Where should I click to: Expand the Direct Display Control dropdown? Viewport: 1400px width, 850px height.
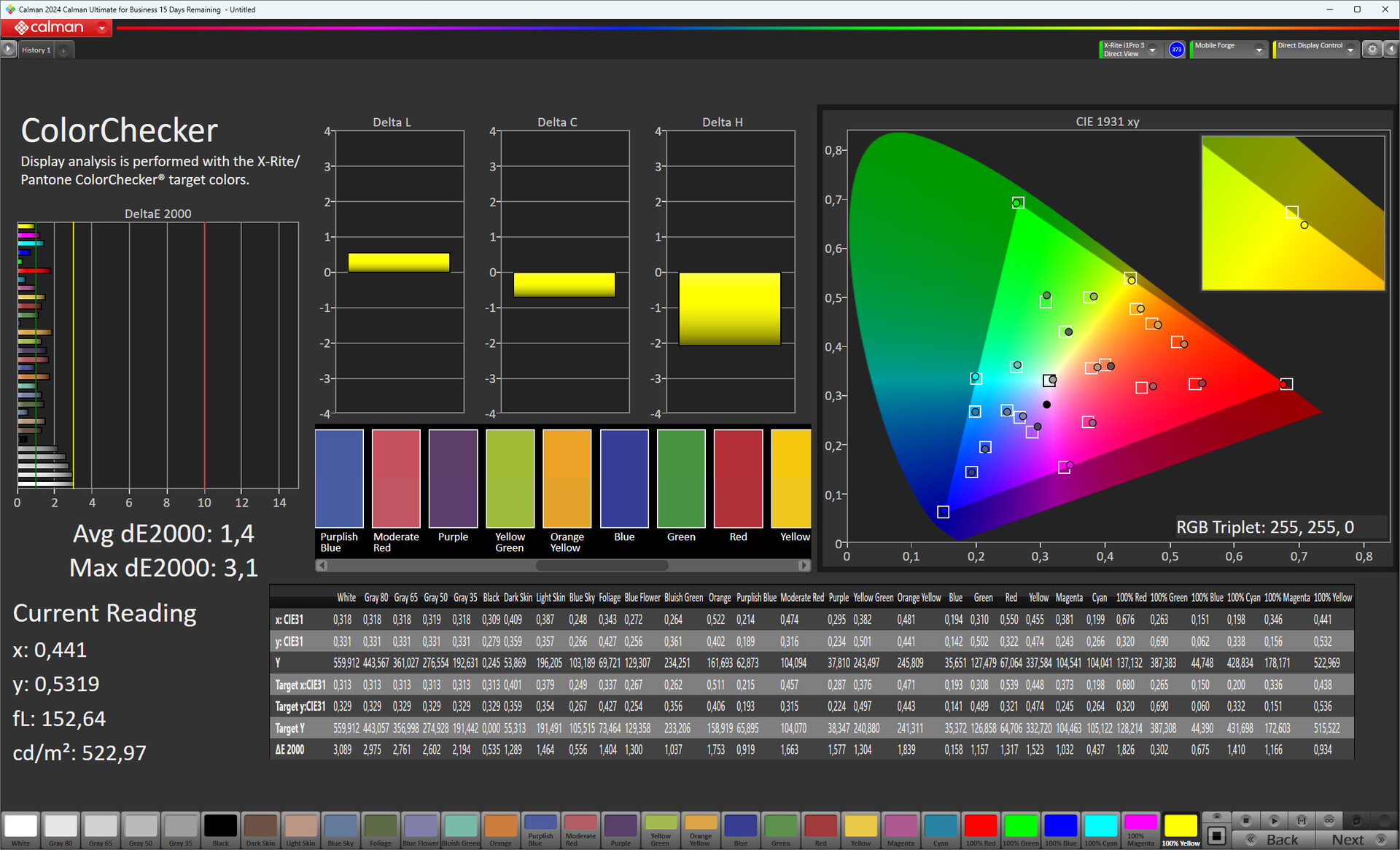pos(1350,50)
